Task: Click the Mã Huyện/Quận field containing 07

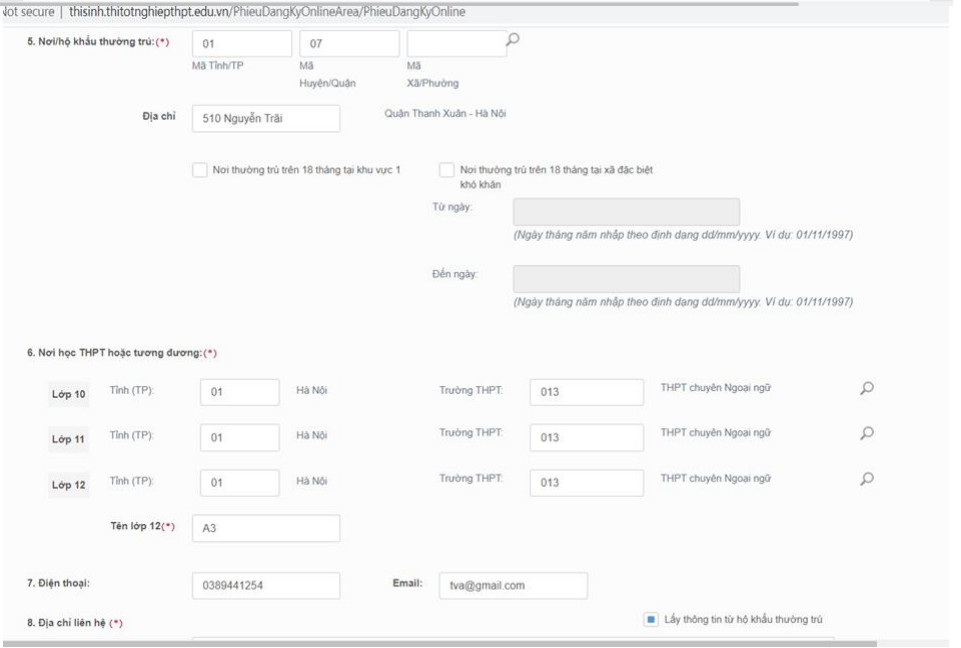Action: tap(348, 44)
